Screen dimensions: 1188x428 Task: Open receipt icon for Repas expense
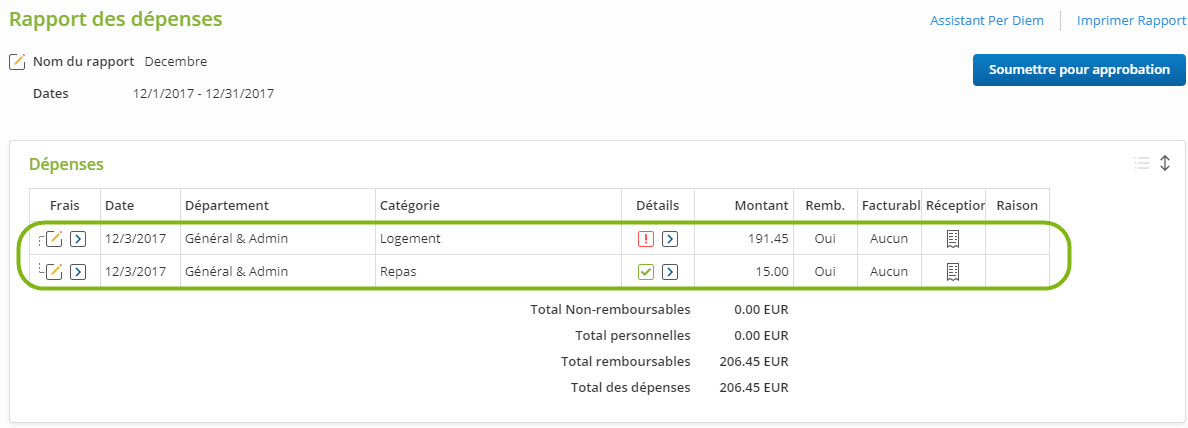click(x=953, y=271)
